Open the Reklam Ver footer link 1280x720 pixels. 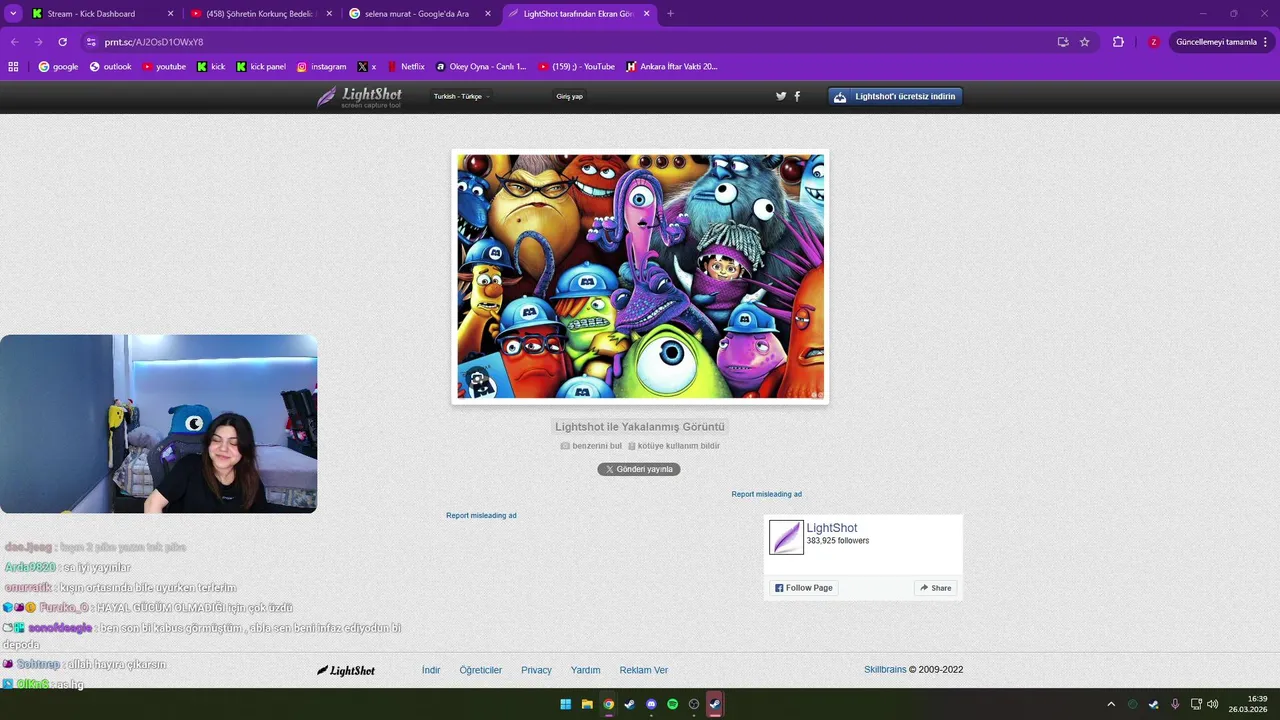point(644,670)
